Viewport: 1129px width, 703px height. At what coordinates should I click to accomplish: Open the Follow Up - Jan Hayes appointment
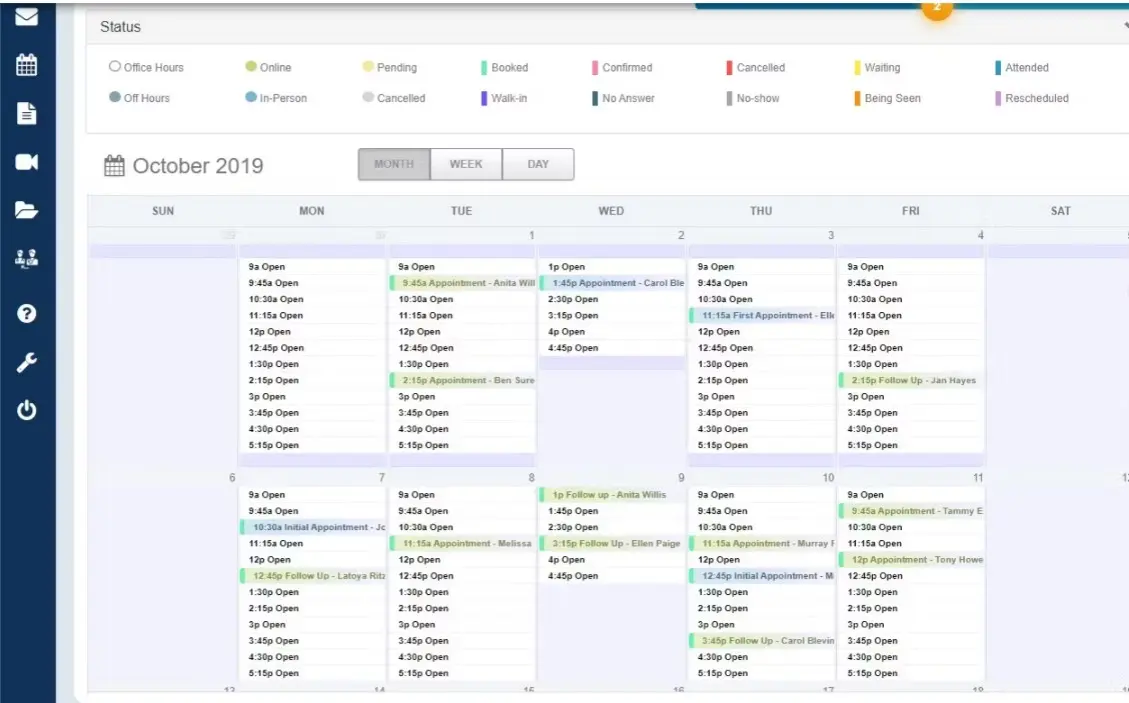pos(911,380)
